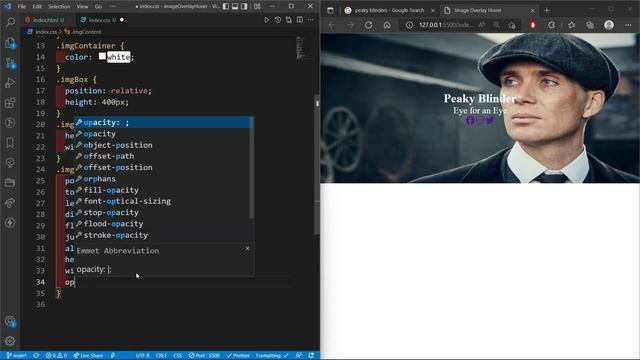
Task: Refresh the browser page
Action: tap(369, 25)
